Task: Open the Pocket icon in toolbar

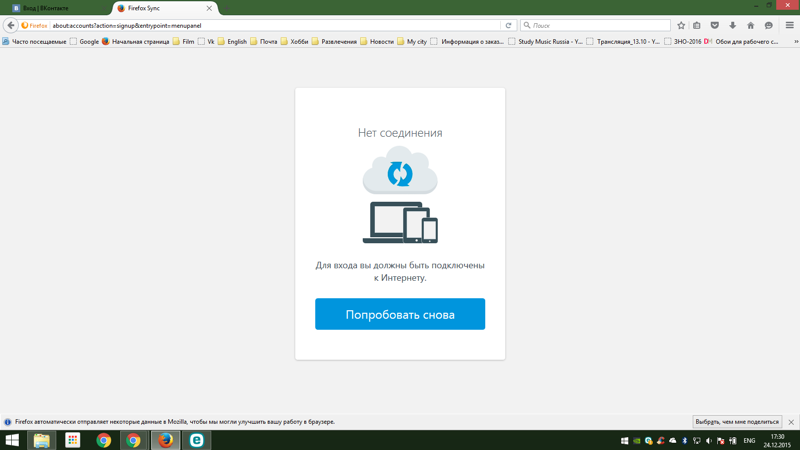Action: [x=715, y=25]
